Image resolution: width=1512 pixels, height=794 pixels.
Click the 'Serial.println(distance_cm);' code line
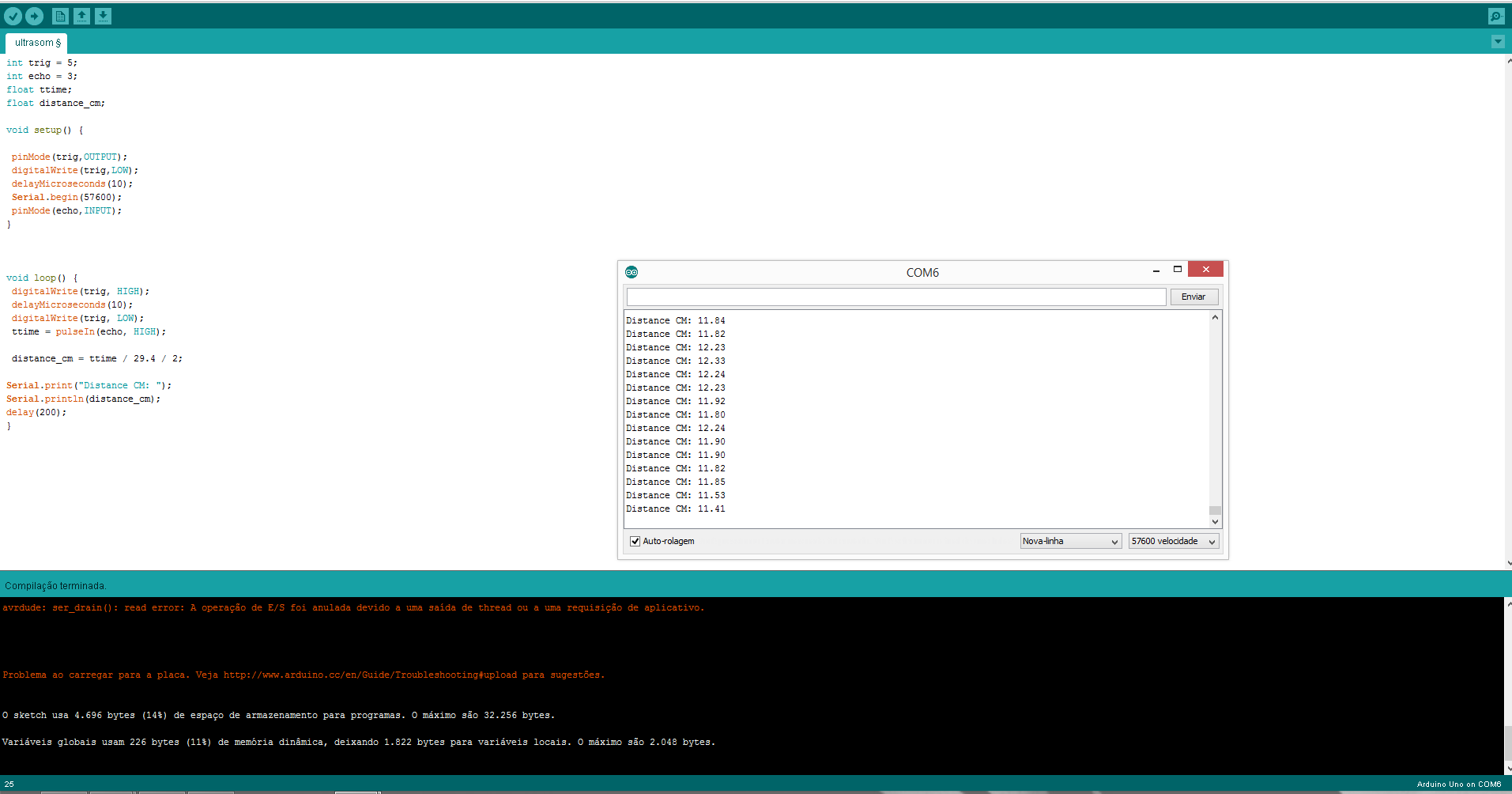(x=84, y=399)
